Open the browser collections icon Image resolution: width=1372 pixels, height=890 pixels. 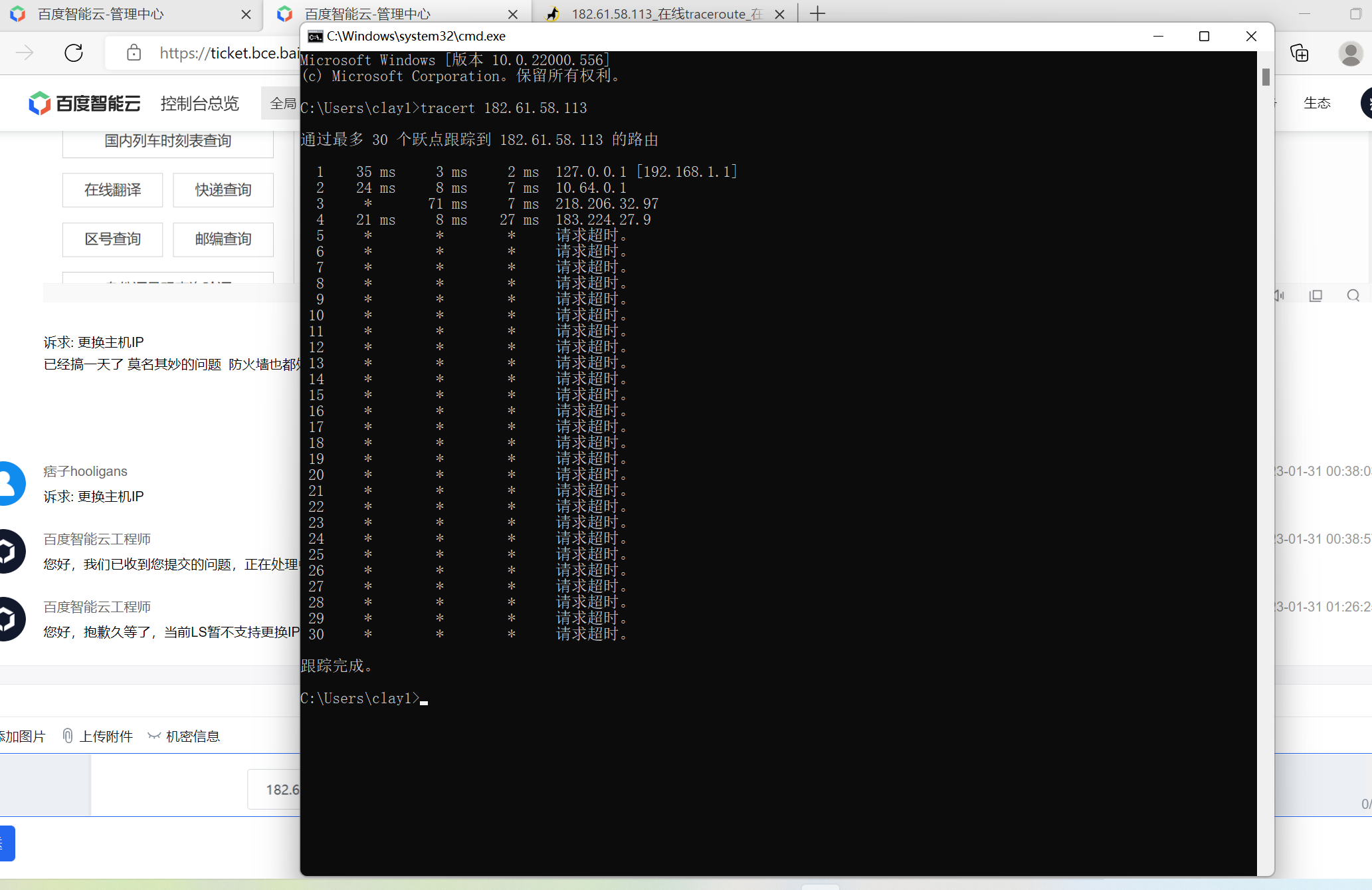tap(1299, 53)
